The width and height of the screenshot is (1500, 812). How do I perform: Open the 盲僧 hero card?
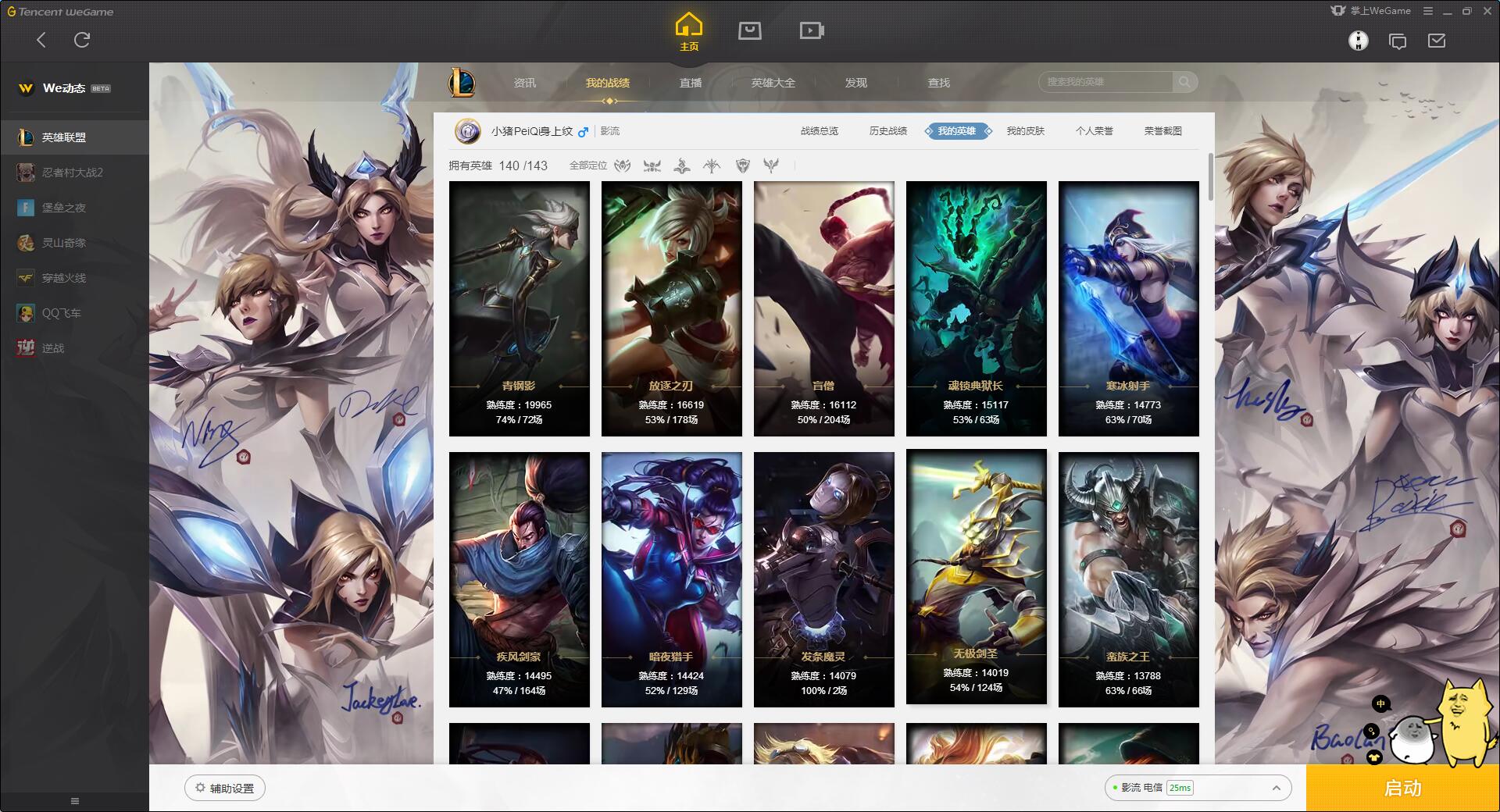[824, 308]
